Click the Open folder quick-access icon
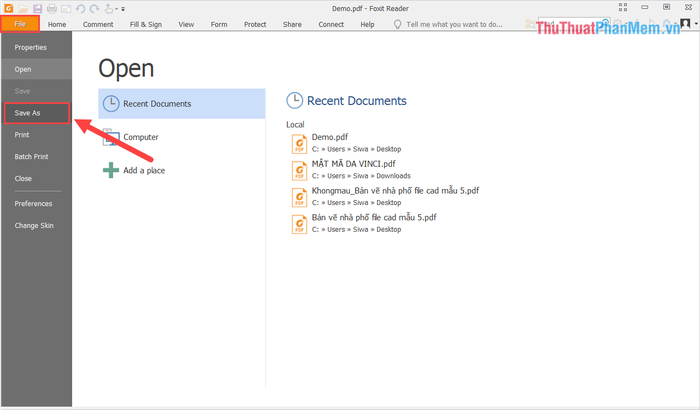Viewport: 700px width, 410px height. pos(23,8)
